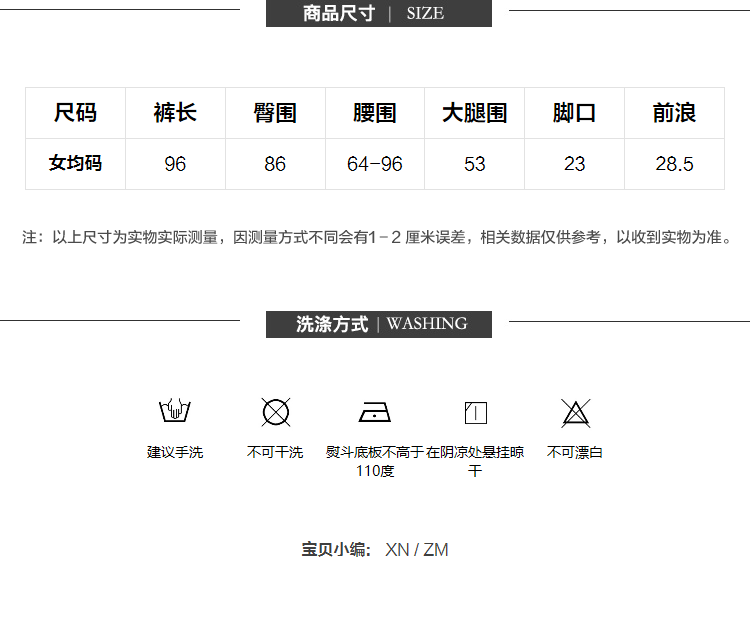
Task: Click the hang-dry-in-shade square icon
Action: click(x=475, y=412)
